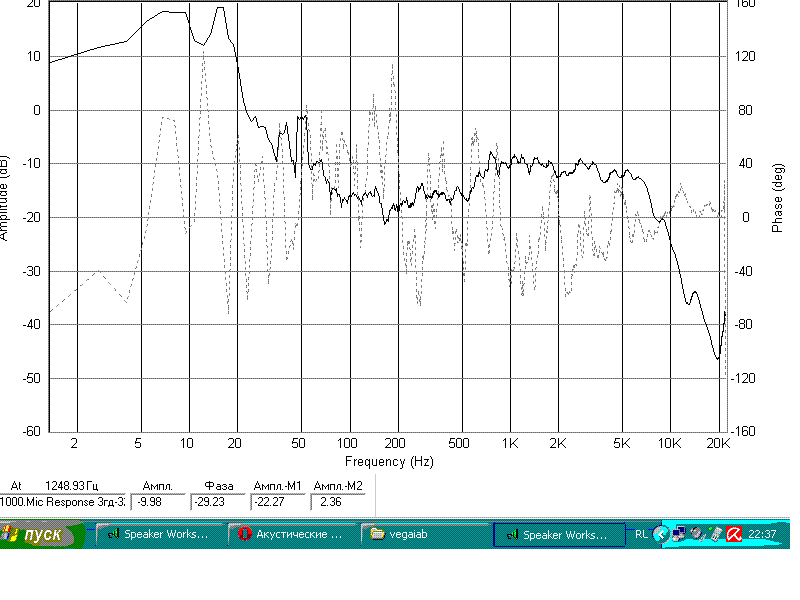The image size is (800, 600).
Task: Click the 22:37 system clock
Action: point(762,534)
